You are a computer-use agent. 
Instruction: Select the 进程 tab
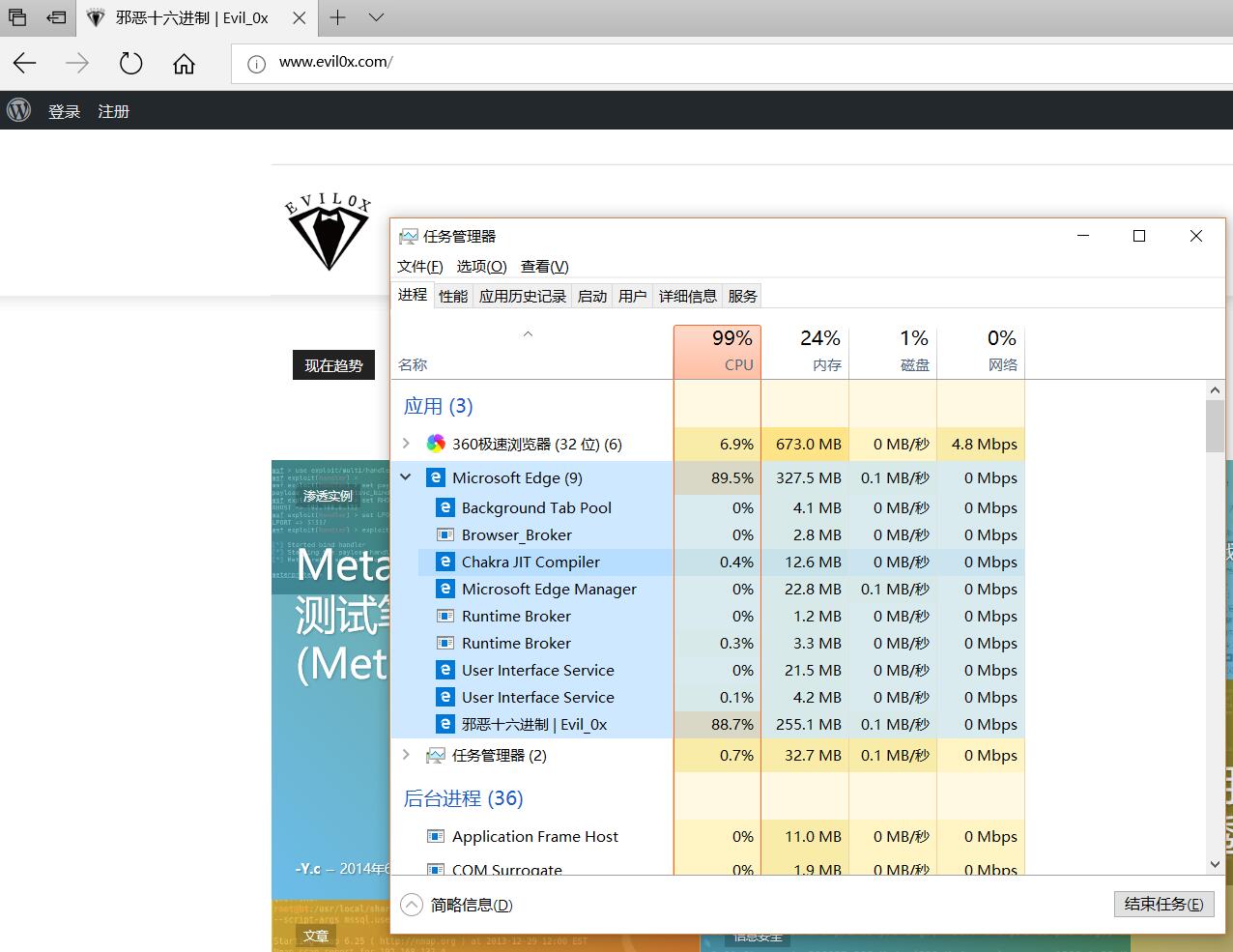point(413,295)
